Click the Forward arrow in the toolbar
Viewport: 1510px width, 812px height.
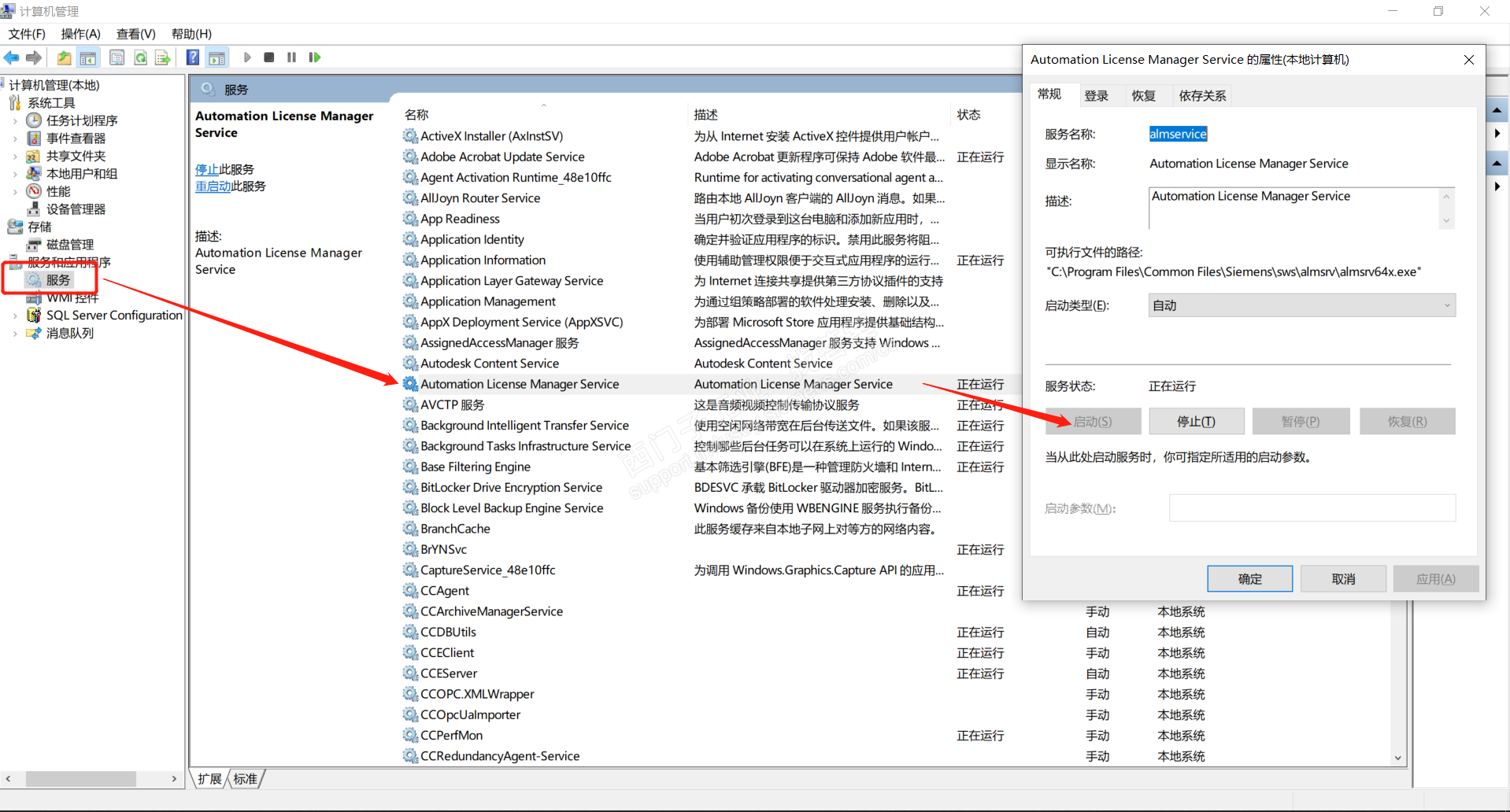[x=34, y=57]
